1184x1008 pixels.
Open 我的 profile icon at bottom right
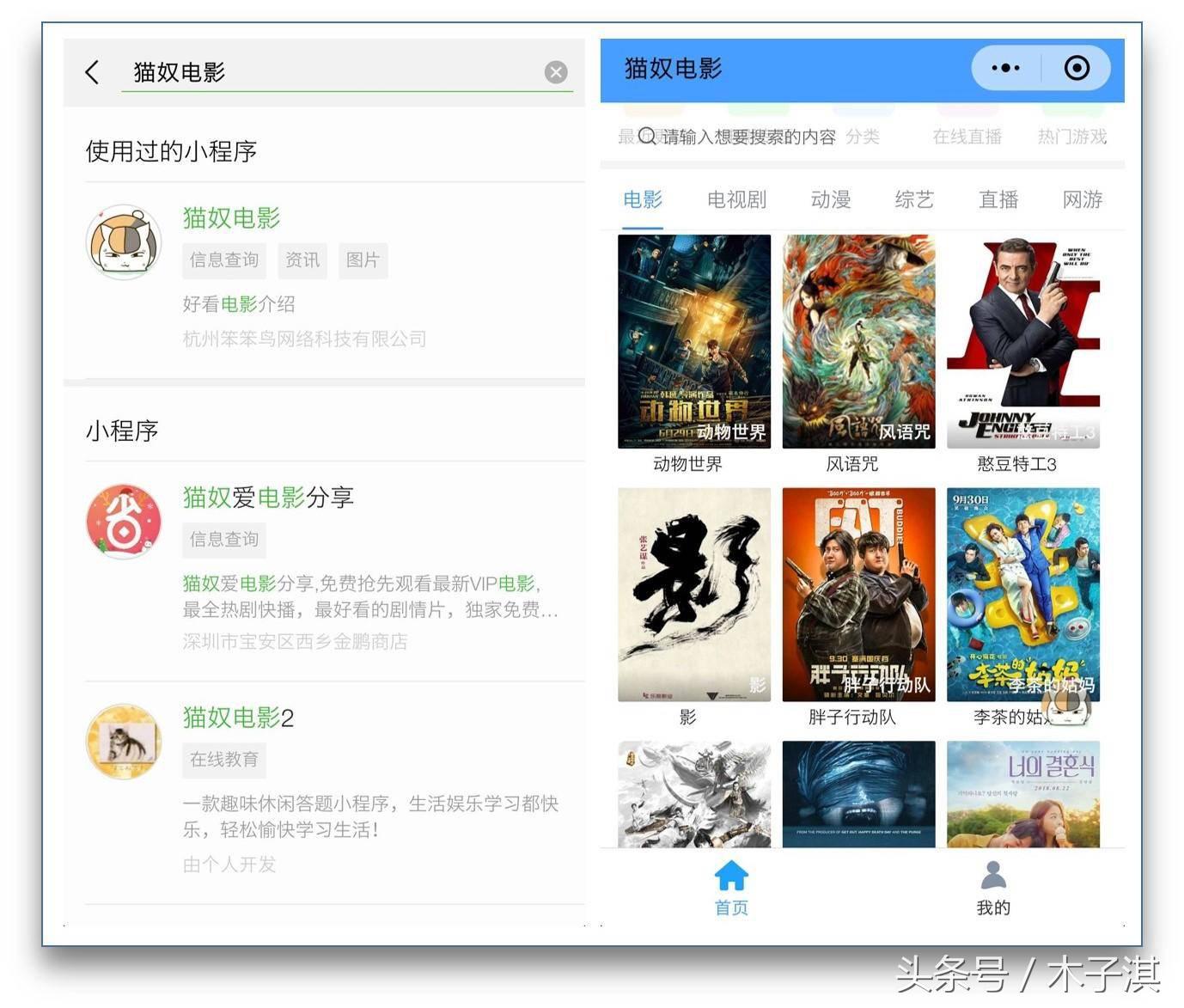[x=993, y=877]
